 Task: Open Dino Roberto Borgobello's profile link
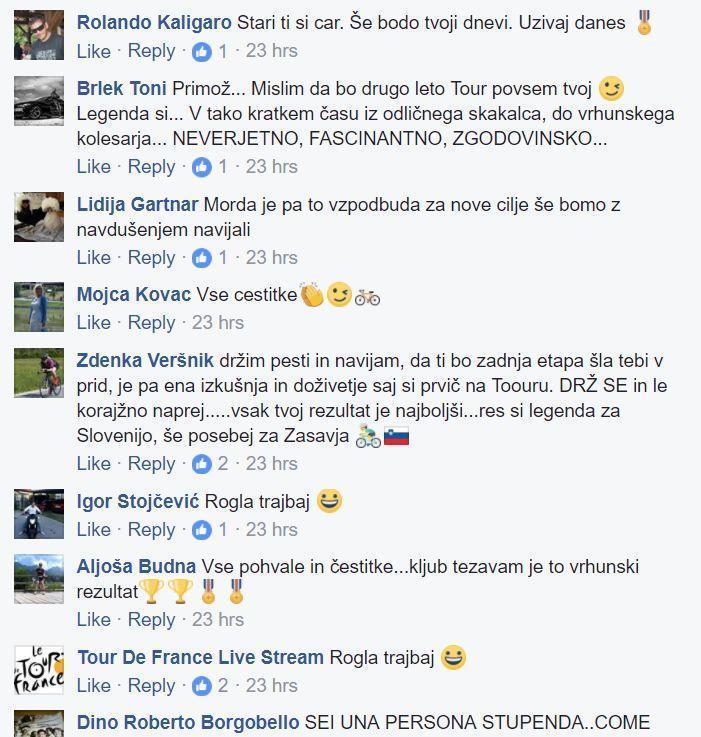(188, 722)
